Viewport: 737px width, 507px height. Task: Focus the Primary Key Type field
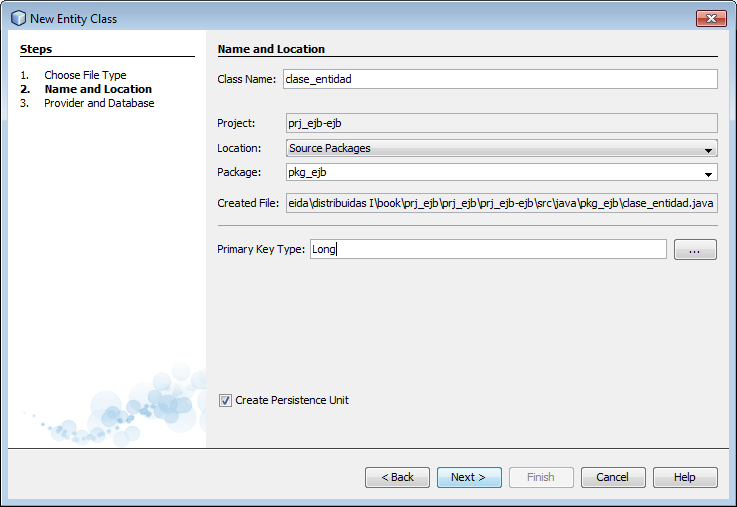point(487,249)
